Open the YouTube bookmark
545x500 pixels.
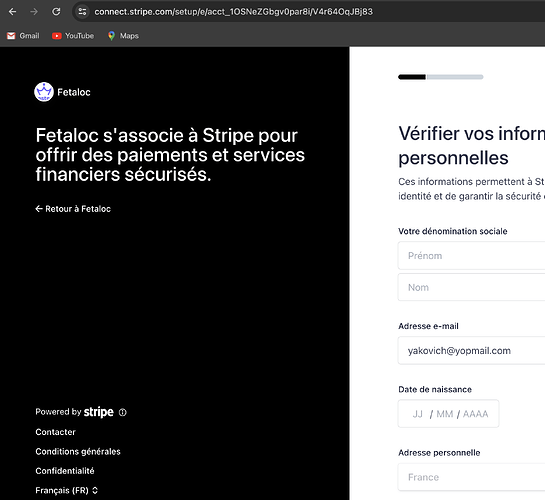[x=73, y=36]
